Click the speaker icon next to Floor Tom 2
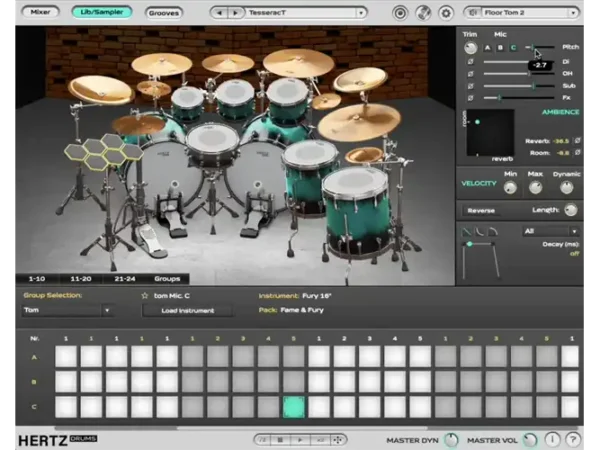This screenshot has width=600, height=450. pos(473,13)
